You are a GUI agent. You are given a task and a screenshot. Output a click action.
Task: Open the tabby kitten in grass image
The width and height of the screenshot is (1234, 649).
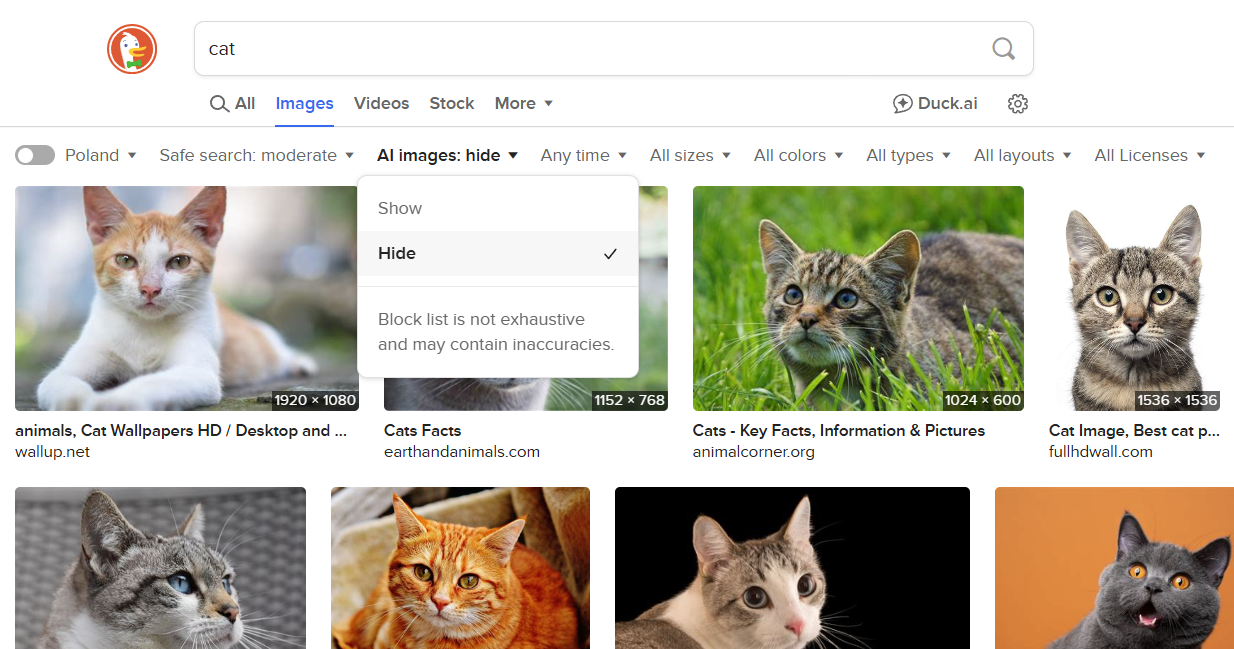[858, 298]
